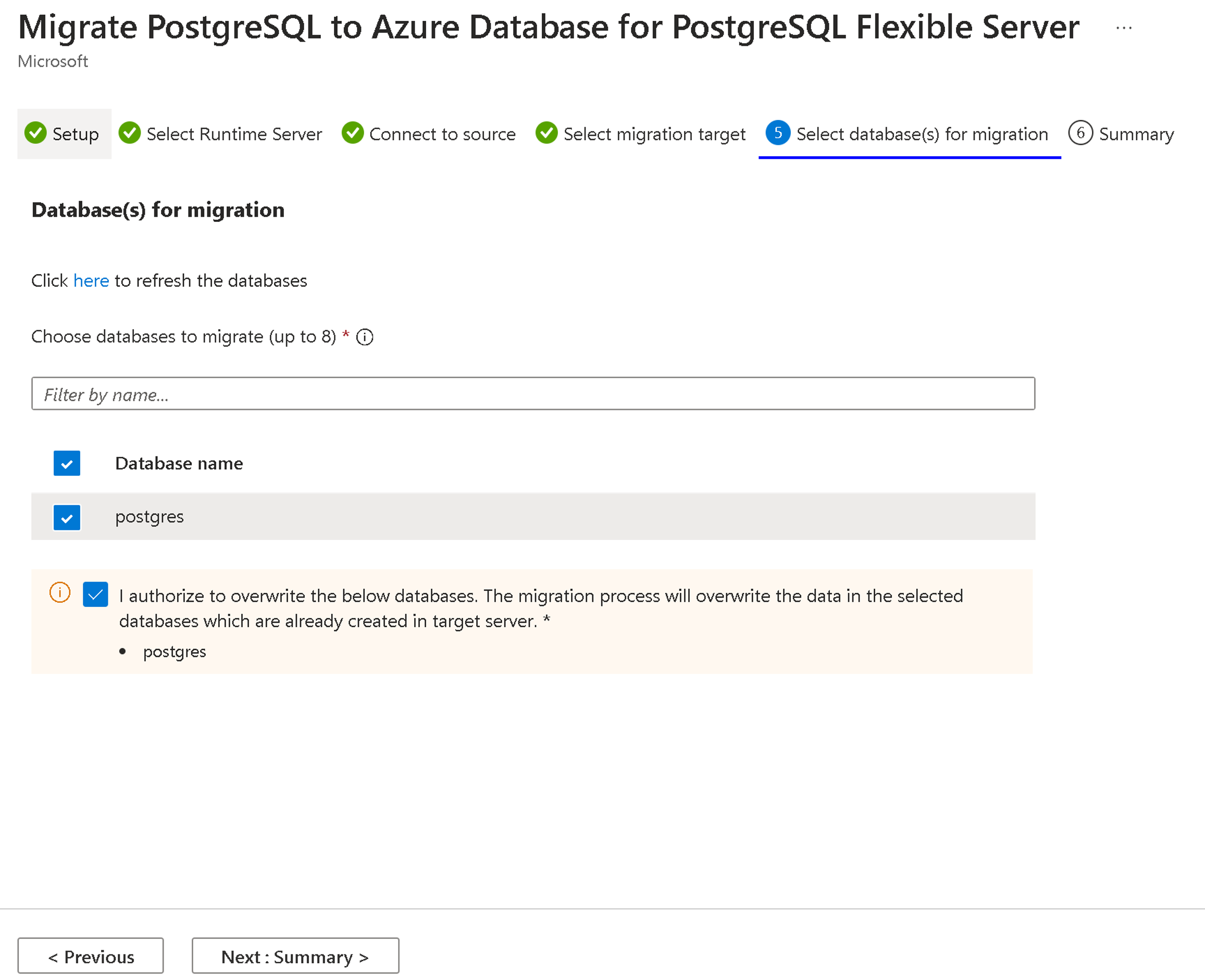
Task: Toggle the Database name select-all checkbox
Action: [66, 463]
